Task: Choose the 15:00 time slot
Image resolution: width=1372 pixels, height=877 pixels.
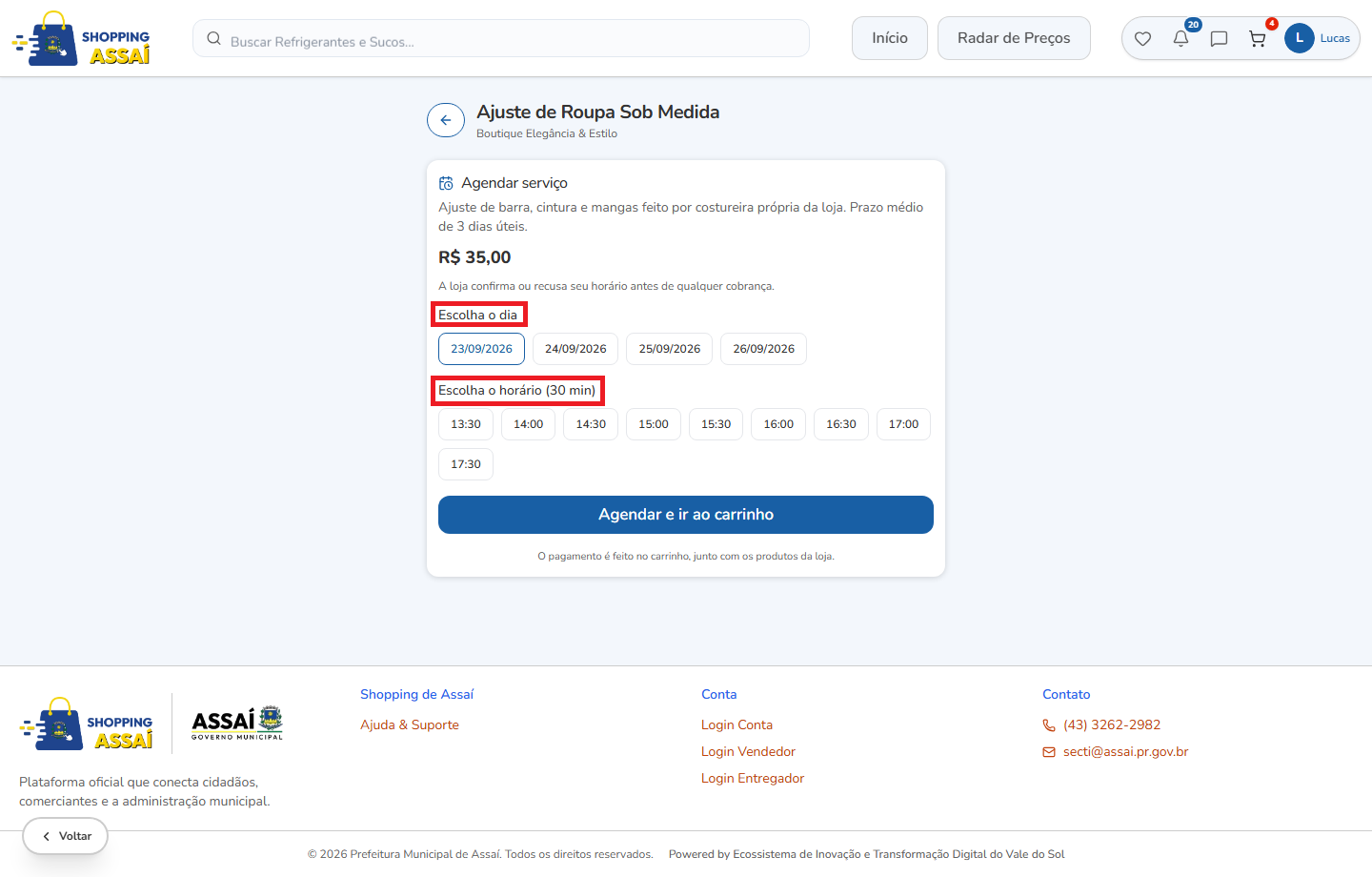Action: pos(654,424)
